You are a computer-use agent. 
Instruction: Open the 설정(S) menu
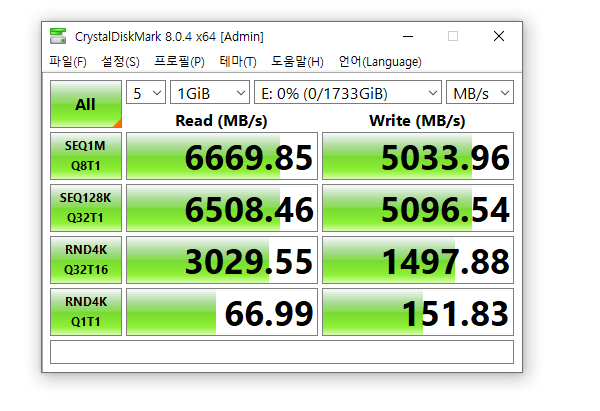point(120,62)
